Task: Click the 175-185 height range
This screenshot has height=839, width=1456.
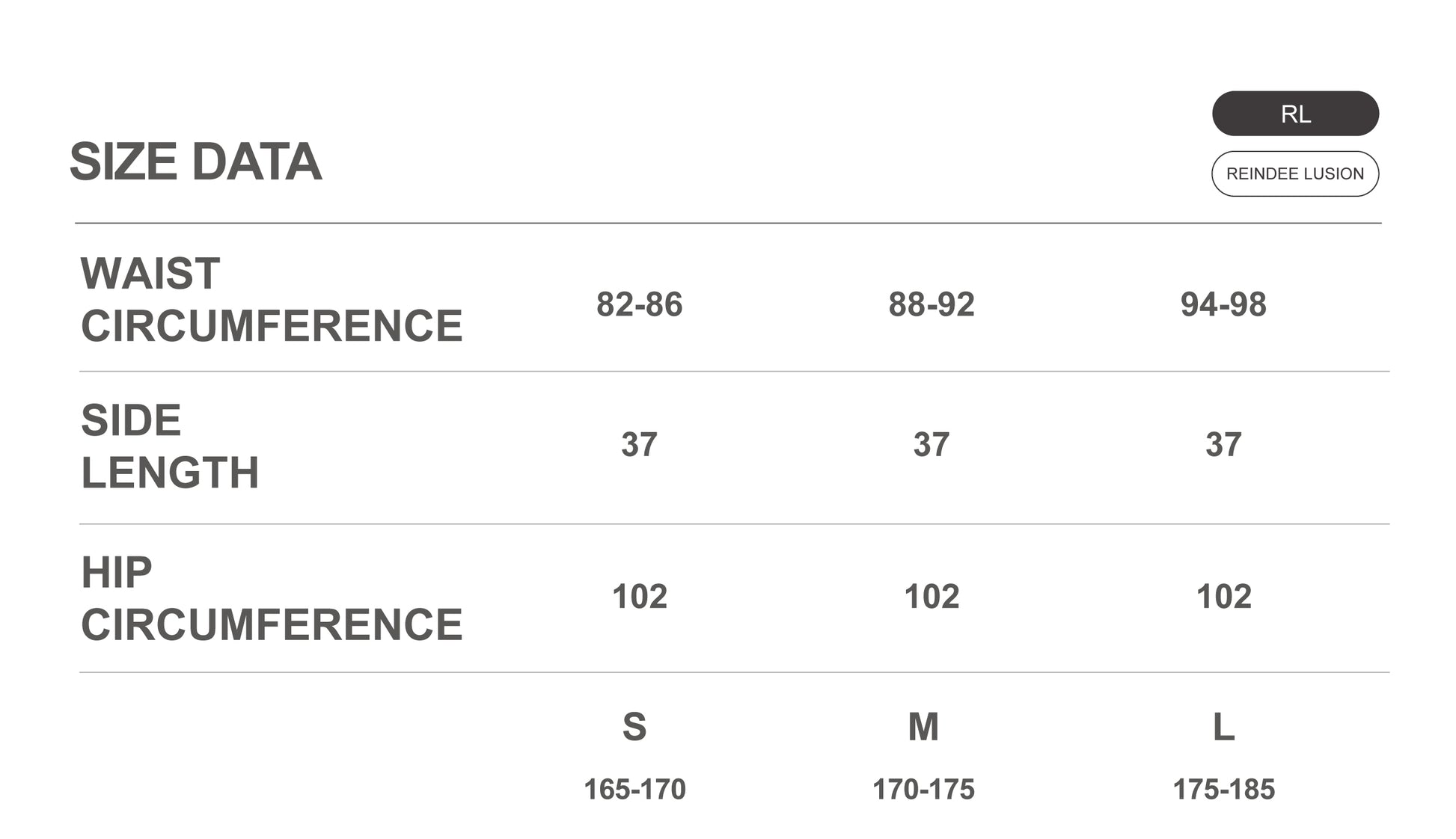Action: click(x=1223, y=790)
